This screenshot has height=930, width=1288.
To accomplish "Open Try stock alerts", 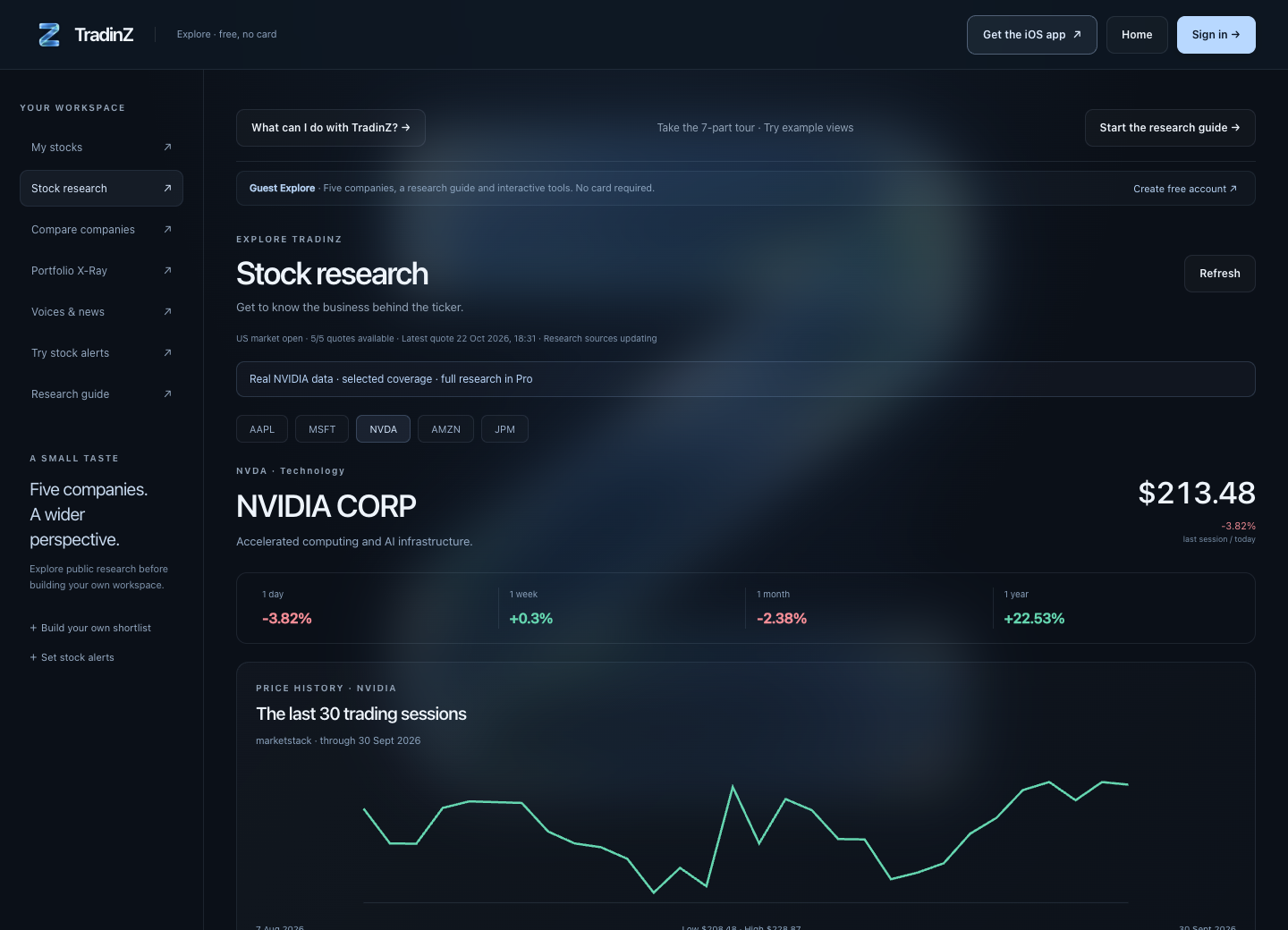I will pyautogui.click(x=101, y=353).
